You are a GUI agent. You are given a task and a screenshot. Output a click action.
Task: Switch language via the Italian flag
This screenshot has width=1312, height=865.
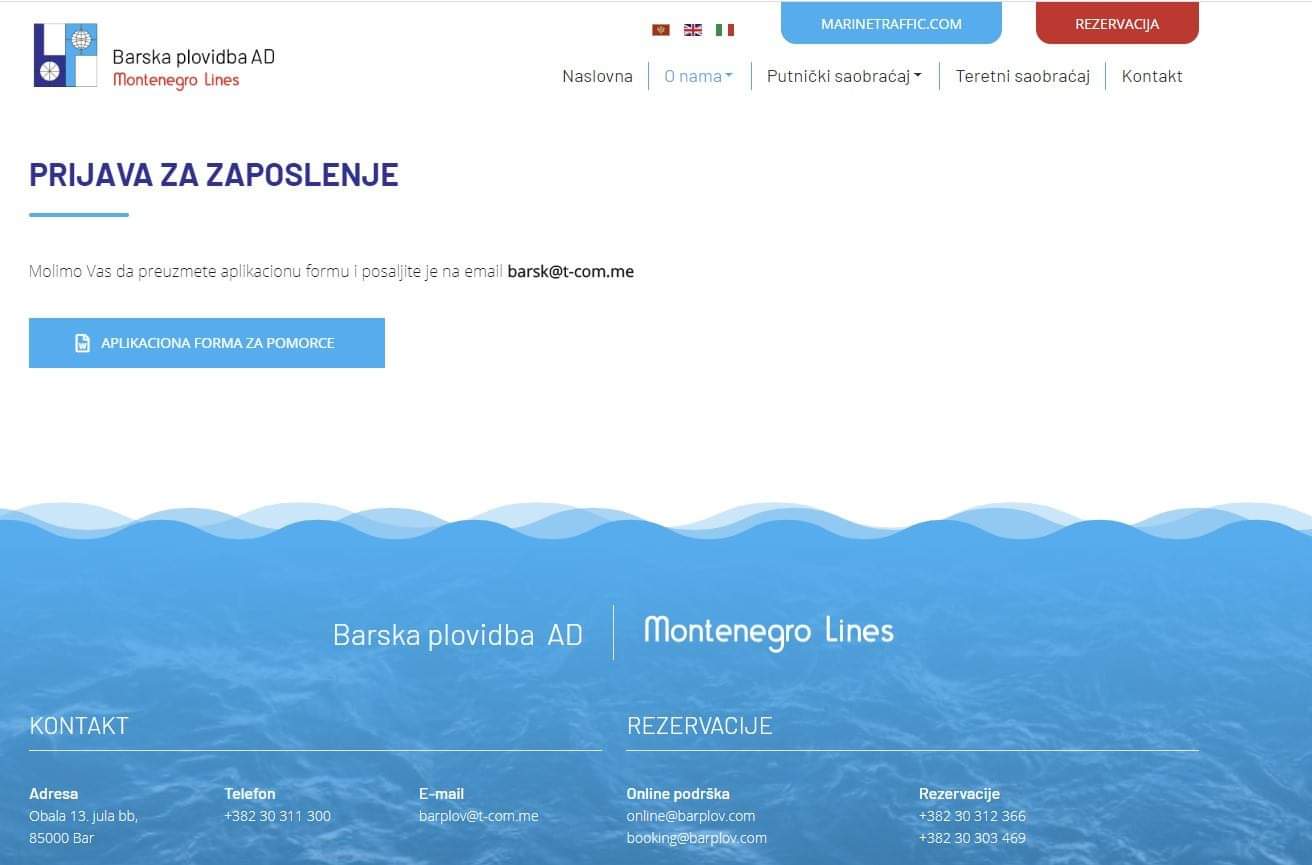(x=725, y=30)
